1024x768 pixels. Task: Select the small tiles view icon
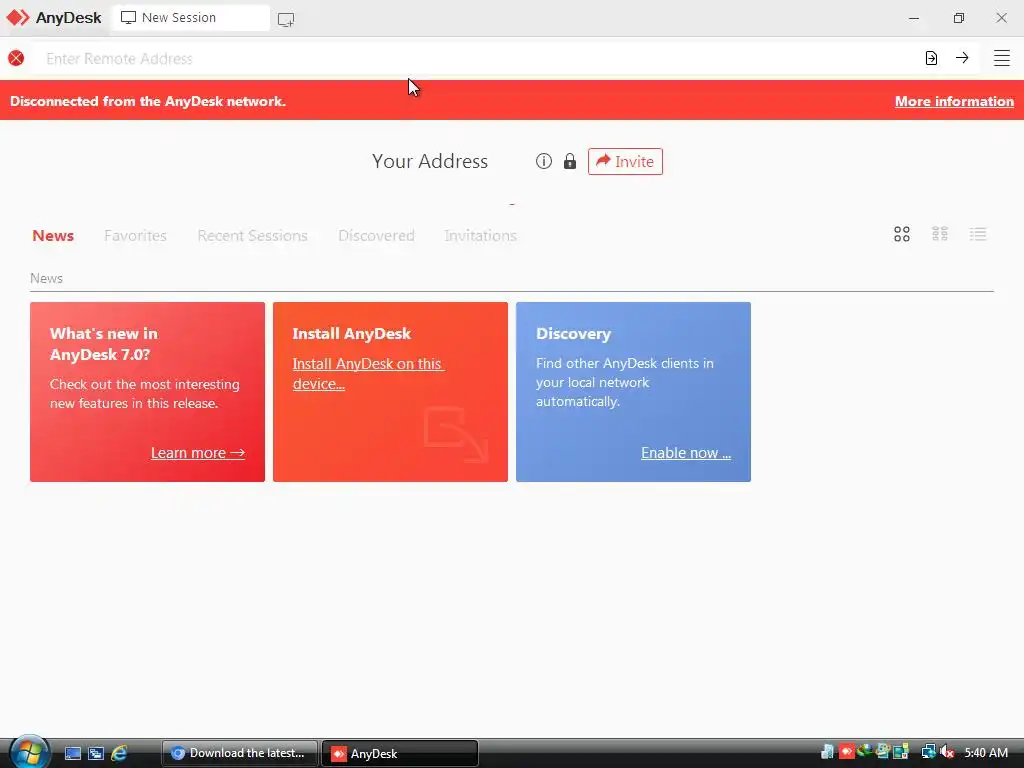pyautogui.click(x=940, y=234)
